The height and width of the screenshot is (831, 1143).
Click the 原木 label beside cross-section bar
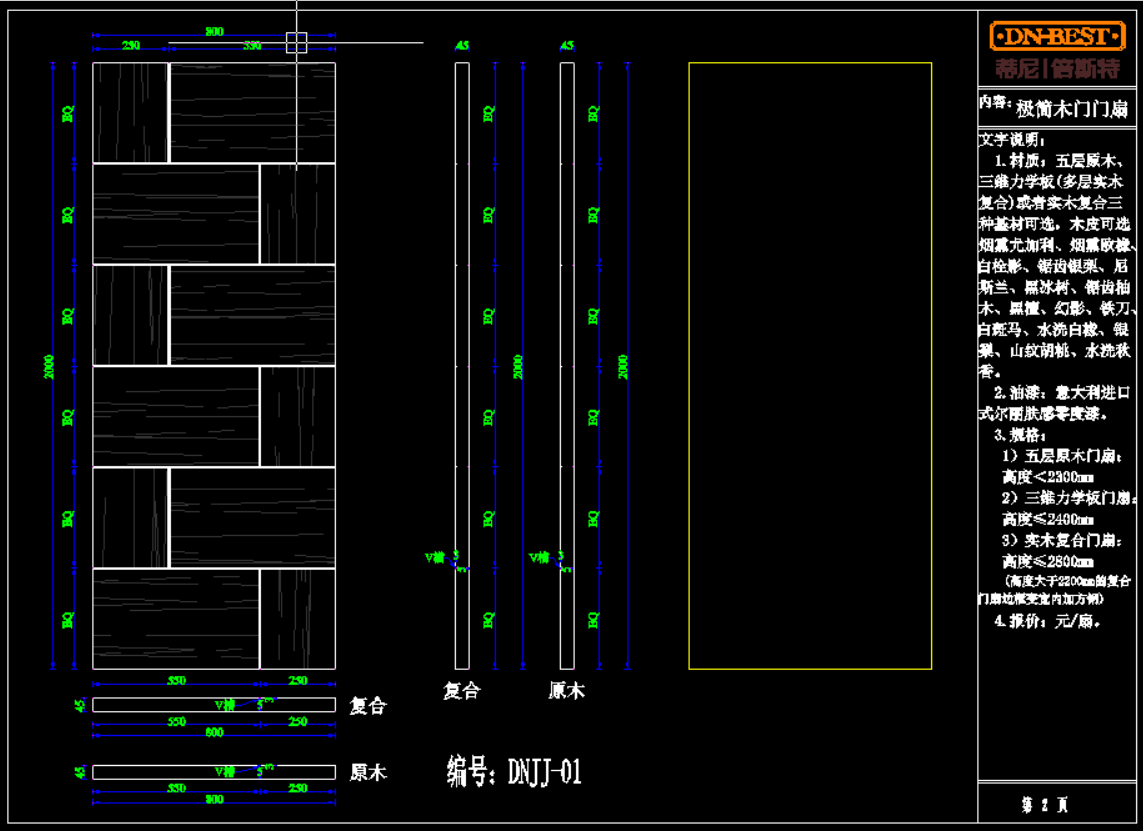(367, 773)
